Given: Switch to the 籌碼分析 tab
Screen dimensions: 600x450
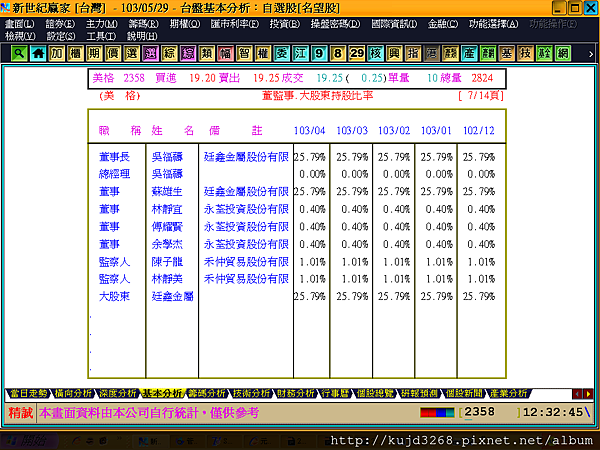Looking at the screenshot, I should click(x=207, y=393).
